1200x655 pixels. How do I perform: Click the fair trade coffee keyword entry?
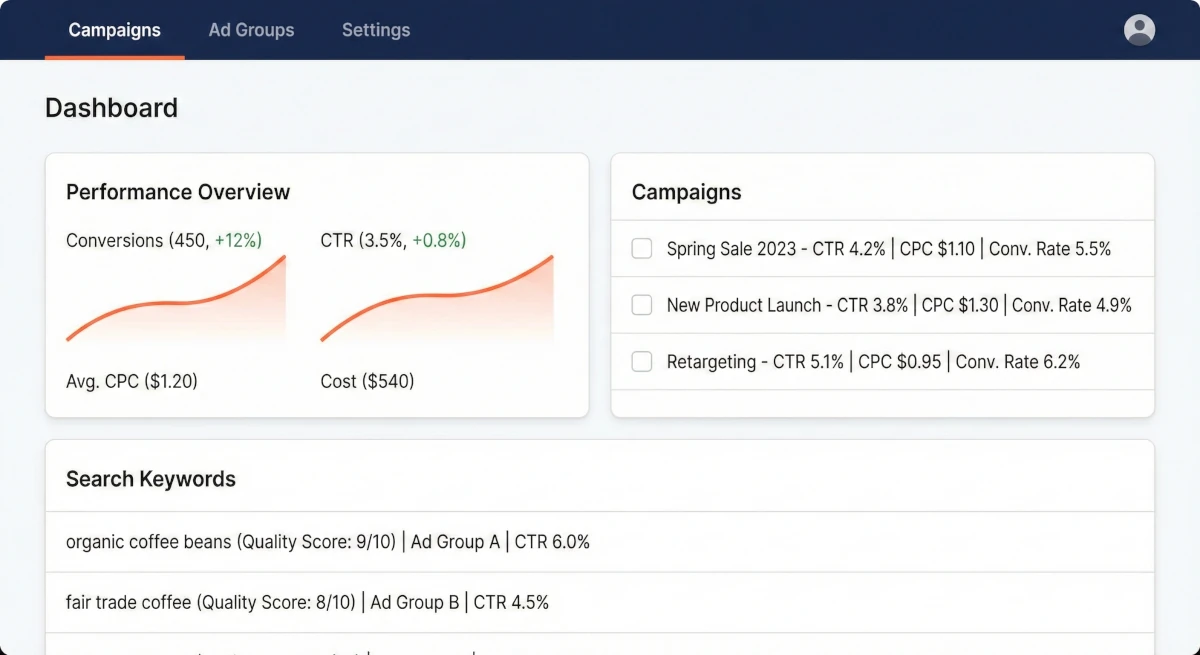pyautogui.click(x=307, y=602)
